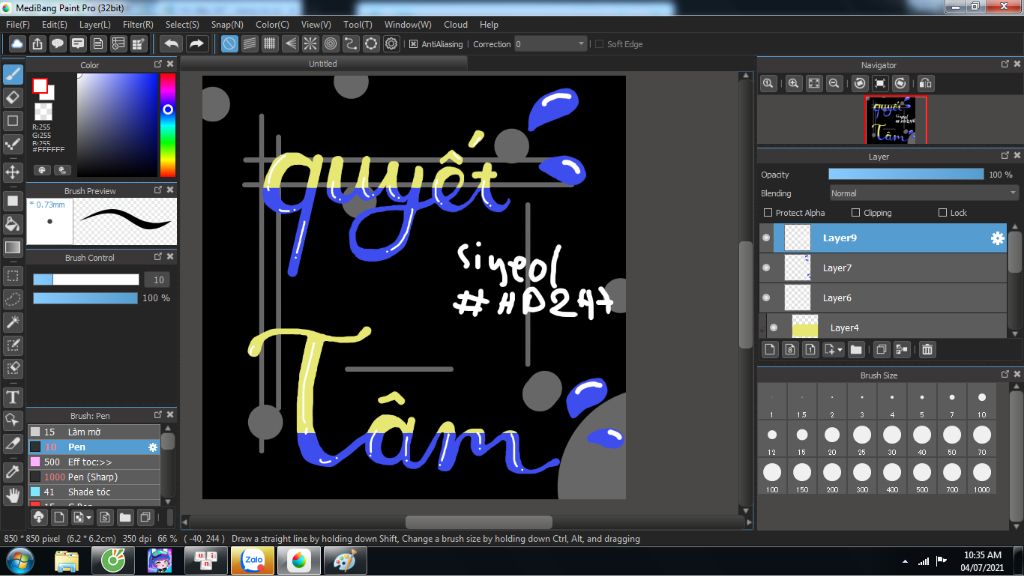
Task: Open Pen brush settings gear
Action: click(x=153, y=447)
